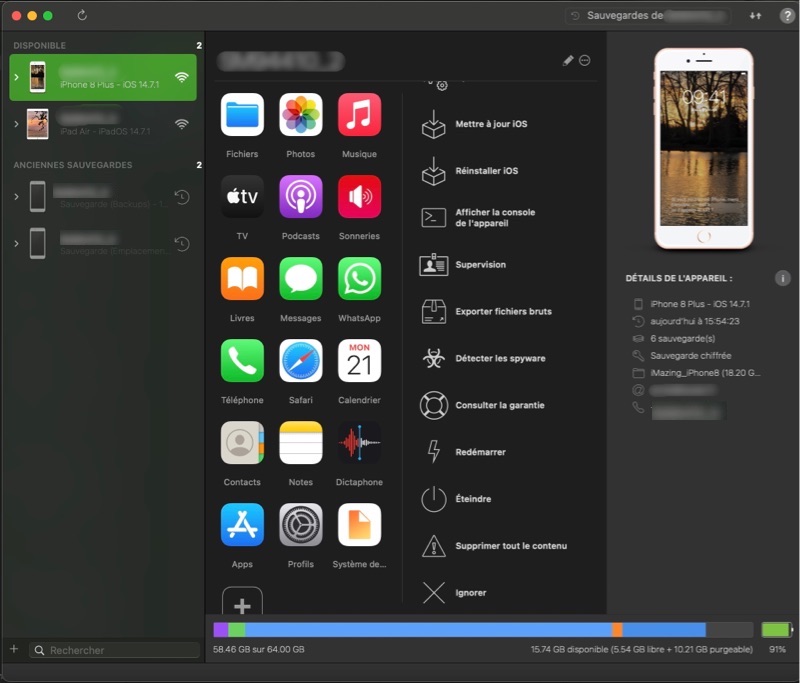The height and width of the screenshot is (683, 800).
Task: Open the Dictaphone voice memos icon
Action: pos(359,443)
